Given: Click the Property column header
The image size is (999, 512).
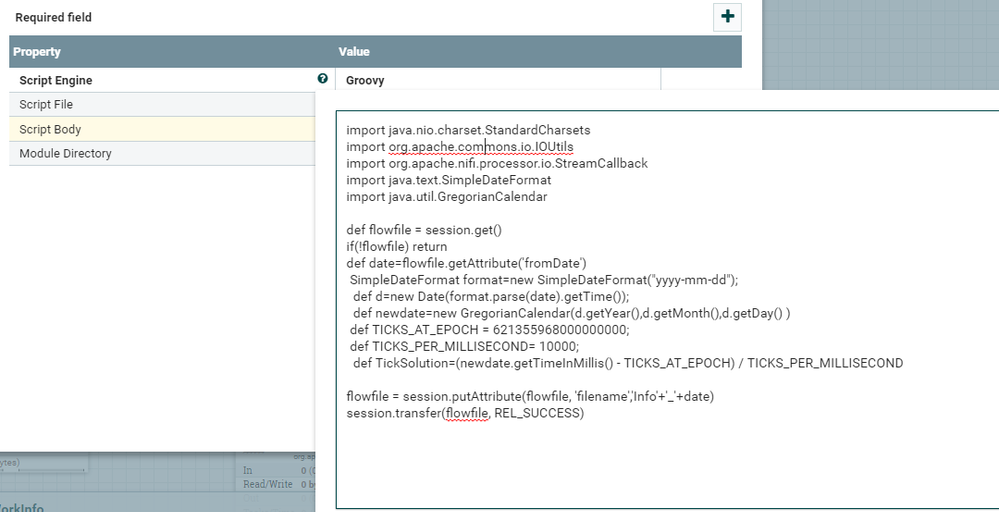Looking at the screenshot, I should tap(37, 52).
